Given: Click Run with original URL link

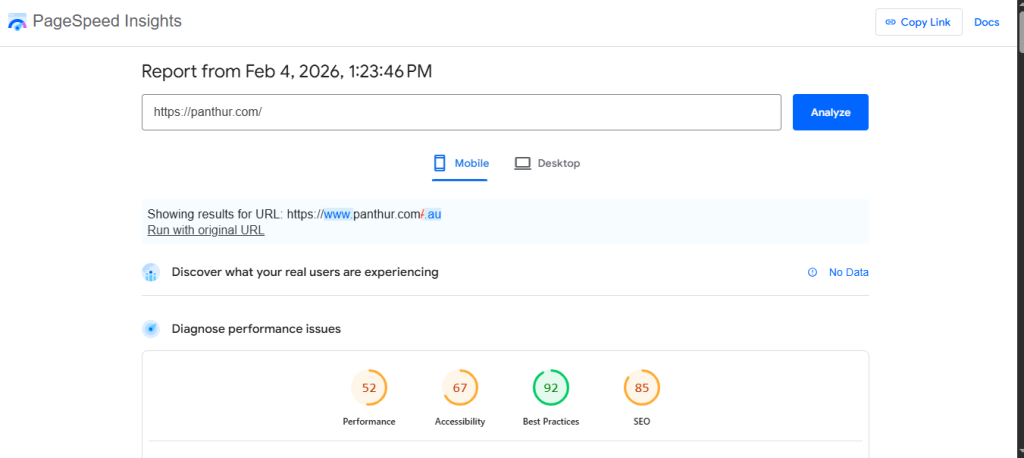Looking at the screenshot, I should 206,230.
